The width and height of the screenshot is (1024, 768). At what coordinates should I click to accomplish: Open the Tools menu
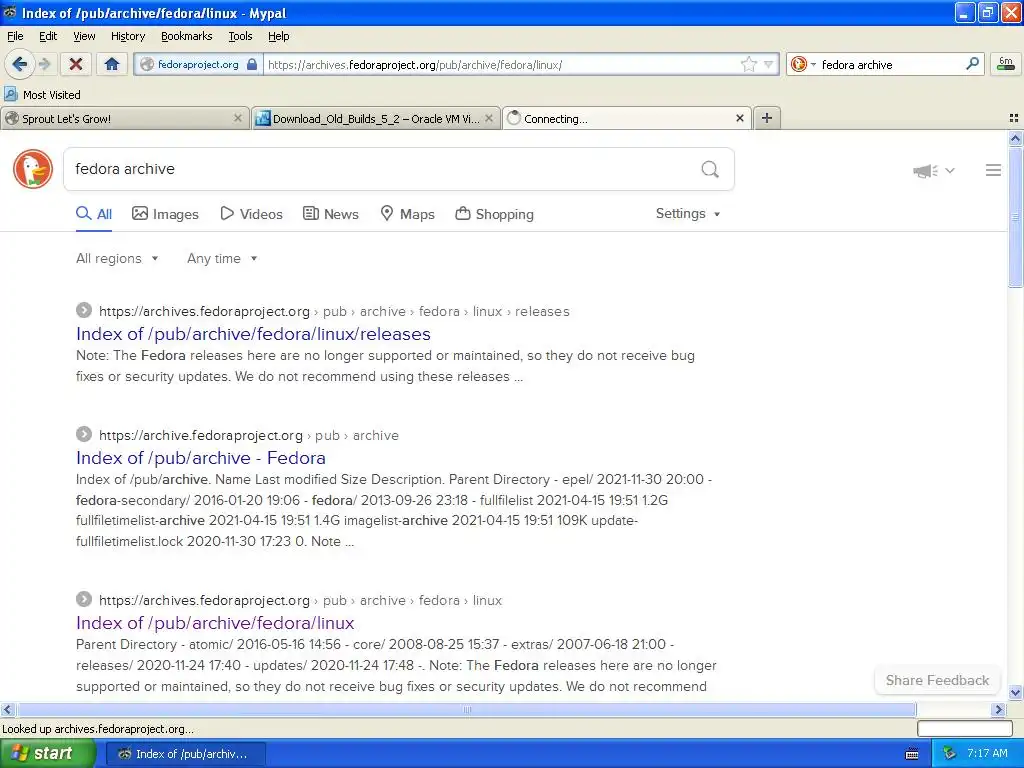pos(240,36)
